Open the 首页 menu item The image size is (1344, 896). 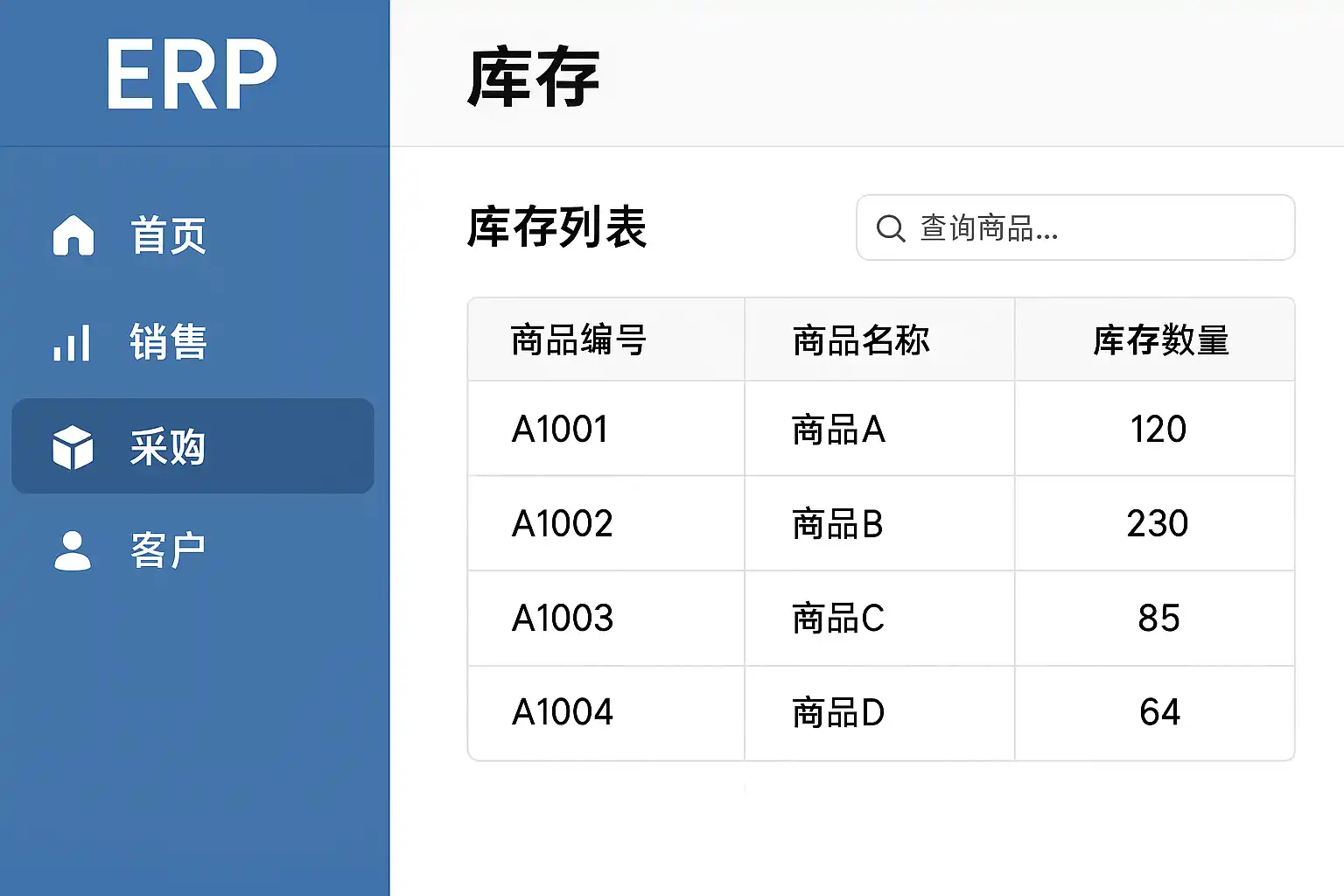point(168,236)
